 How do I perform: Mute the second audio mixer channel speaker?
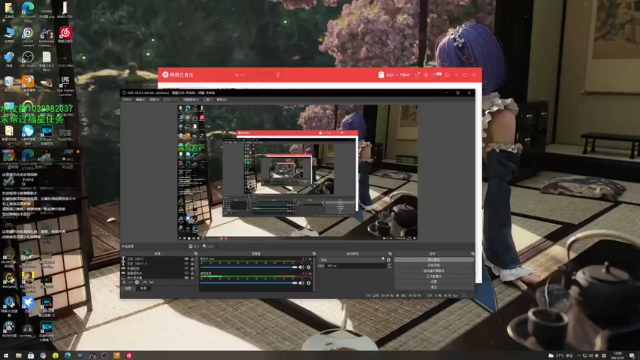(301, 283)
